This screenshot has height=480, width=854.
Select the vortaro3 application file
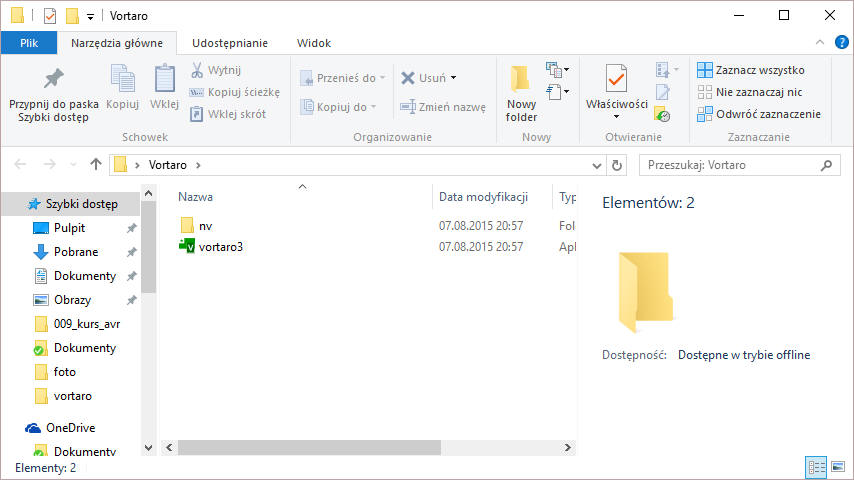(220, 247)
